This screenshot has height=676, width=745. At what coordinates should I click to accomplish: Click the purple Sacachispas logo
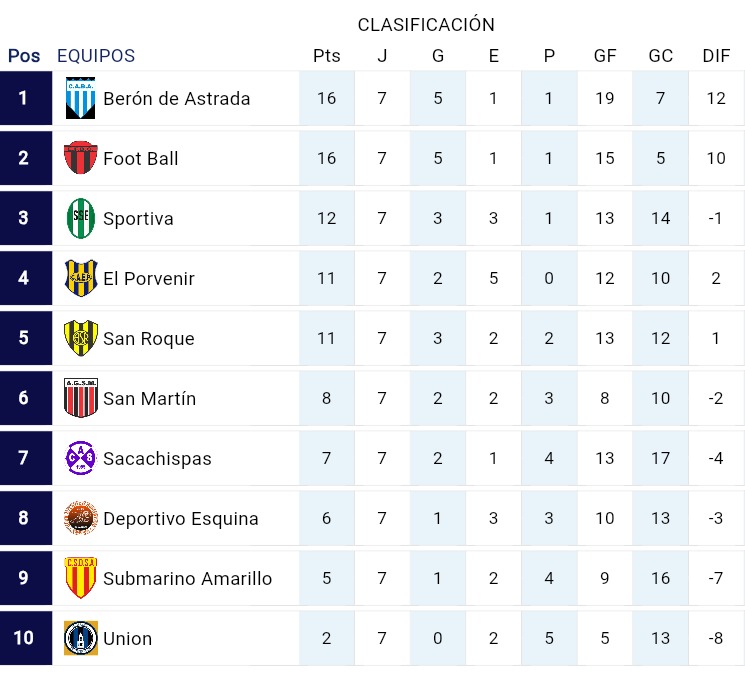click(80, 458)
